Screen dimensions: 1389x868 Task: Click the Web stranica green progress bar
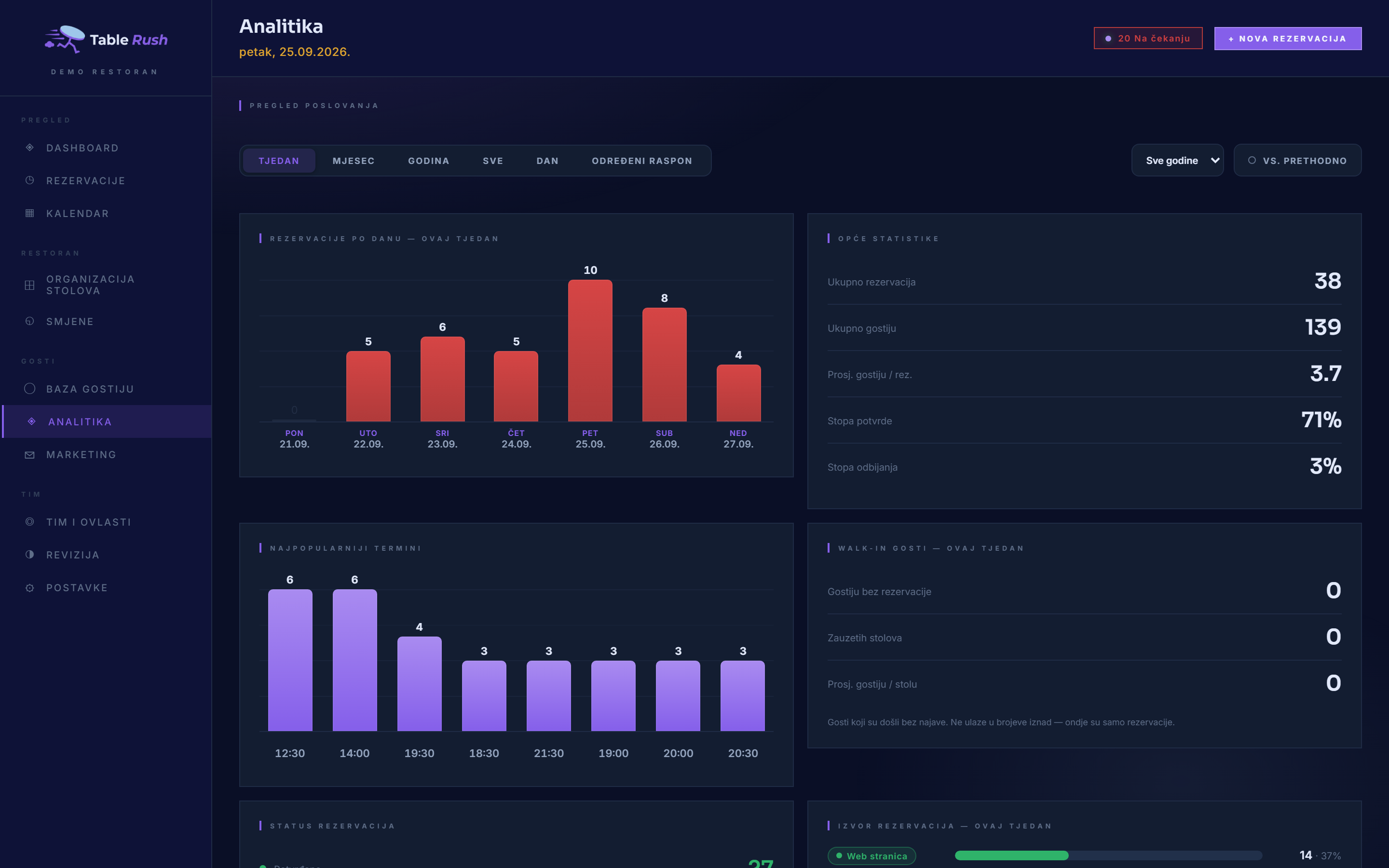[1011, 855]
